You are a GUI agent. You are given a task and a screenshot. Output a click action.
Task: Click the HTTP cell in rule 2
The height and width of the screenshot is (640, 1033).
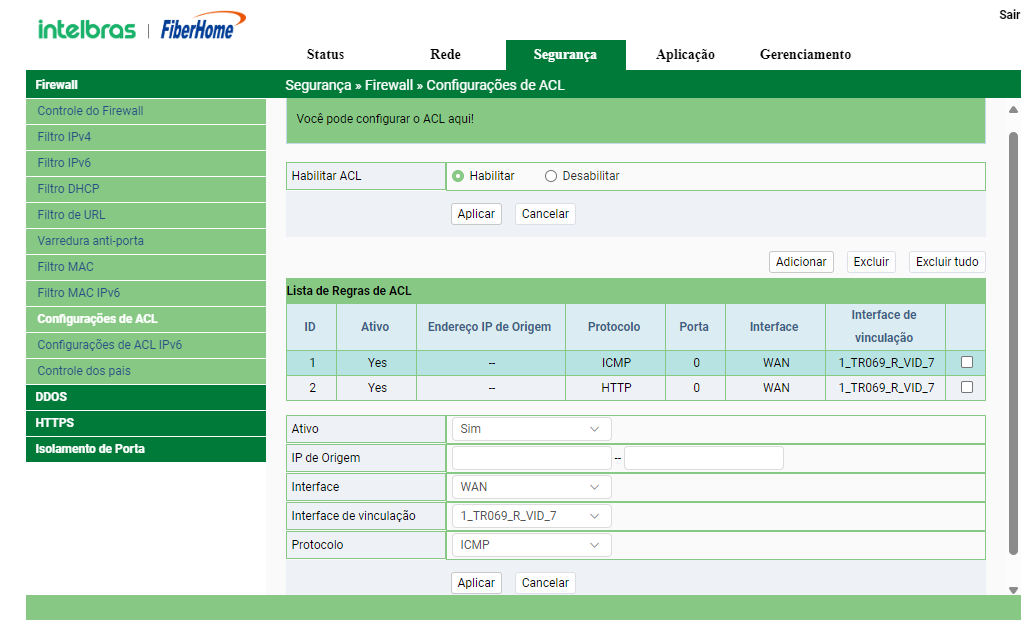click(x=615, y=388)
